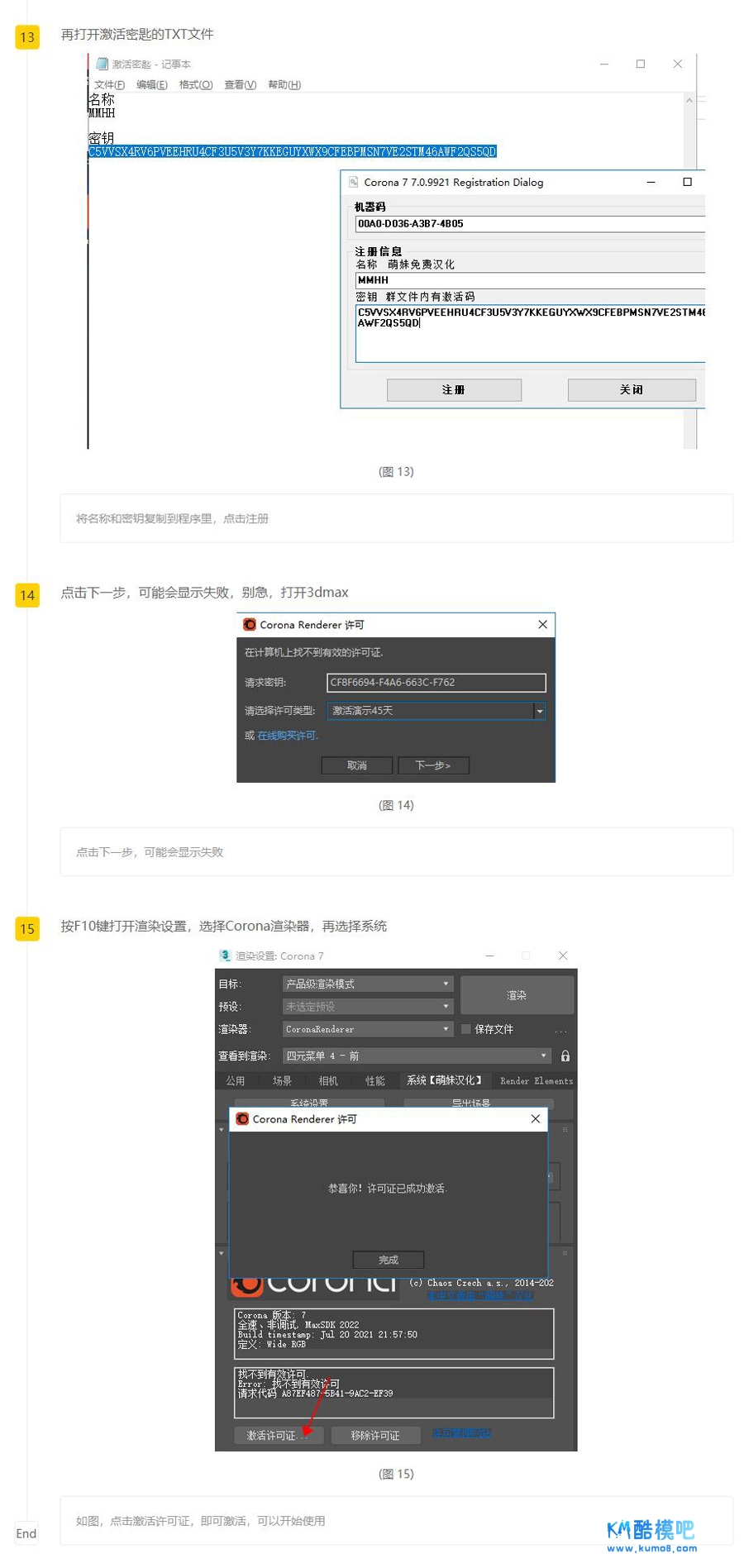Screen dimensions: 744x1568
Task: Open the 目标 产品级渲染模式 dropdown
Action: [x=368, y=984]
